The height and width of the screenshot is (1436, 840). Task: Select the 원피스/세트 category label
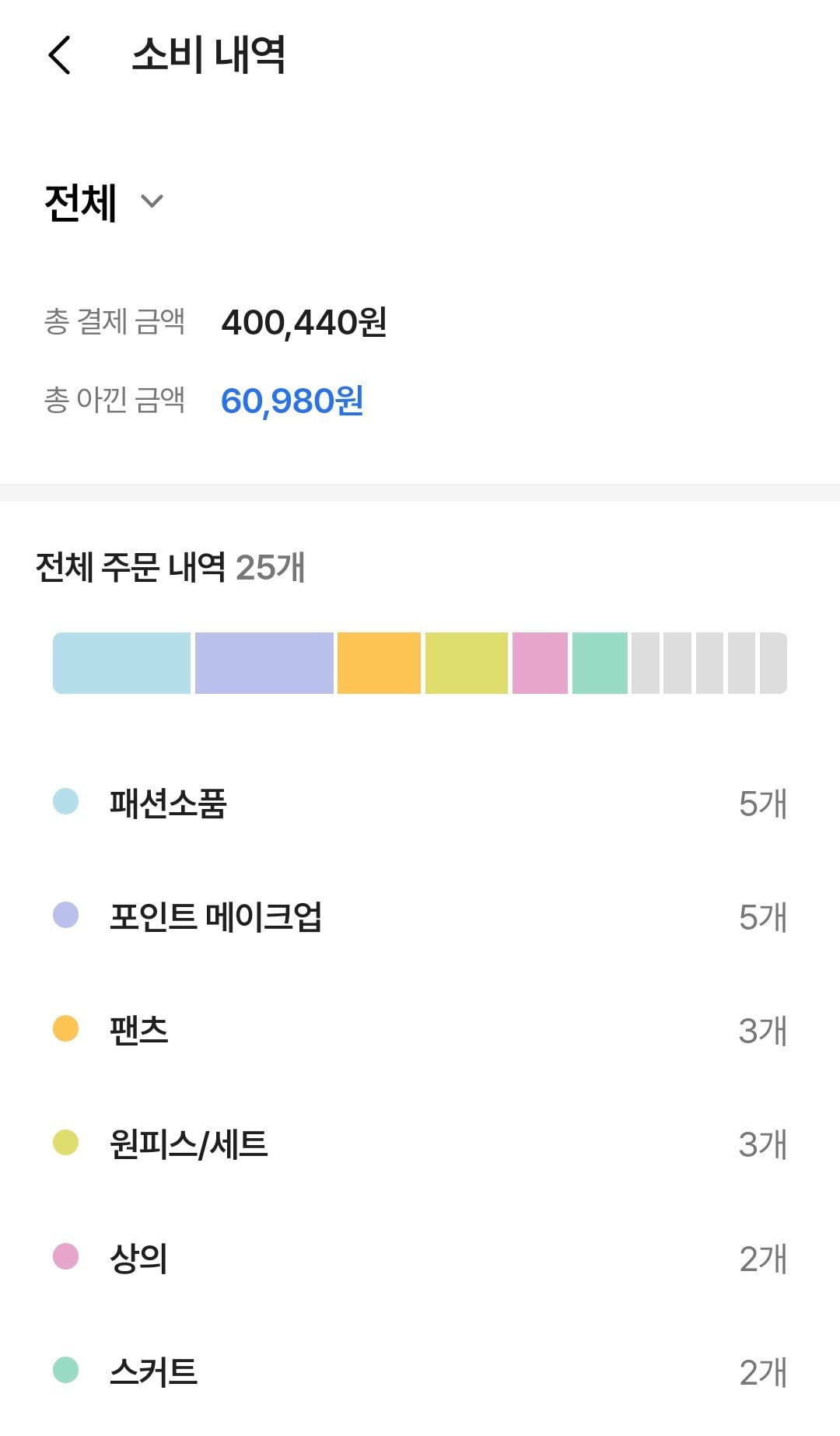click(189, 1144)
